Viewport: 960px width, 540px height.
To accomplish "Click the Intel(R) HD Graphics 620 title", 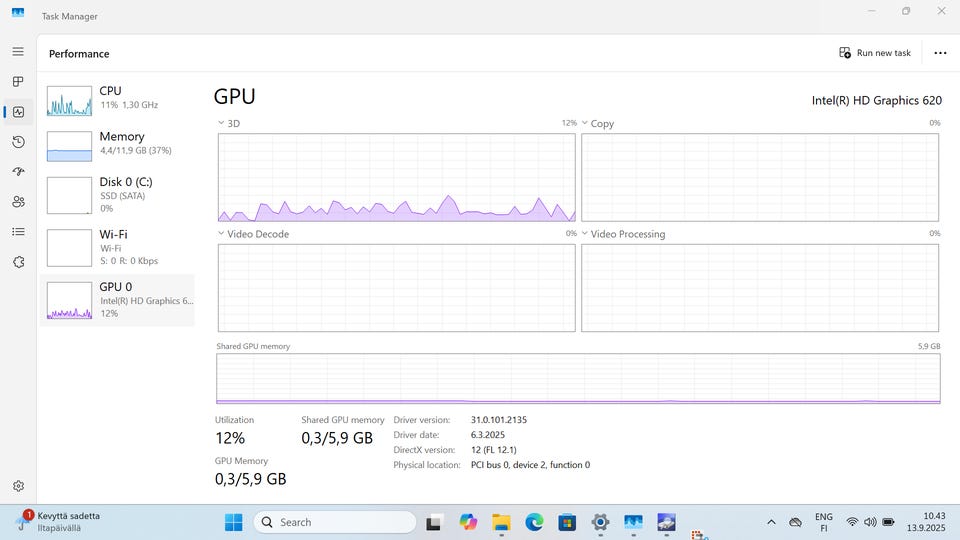I will [x=877, y=100].
